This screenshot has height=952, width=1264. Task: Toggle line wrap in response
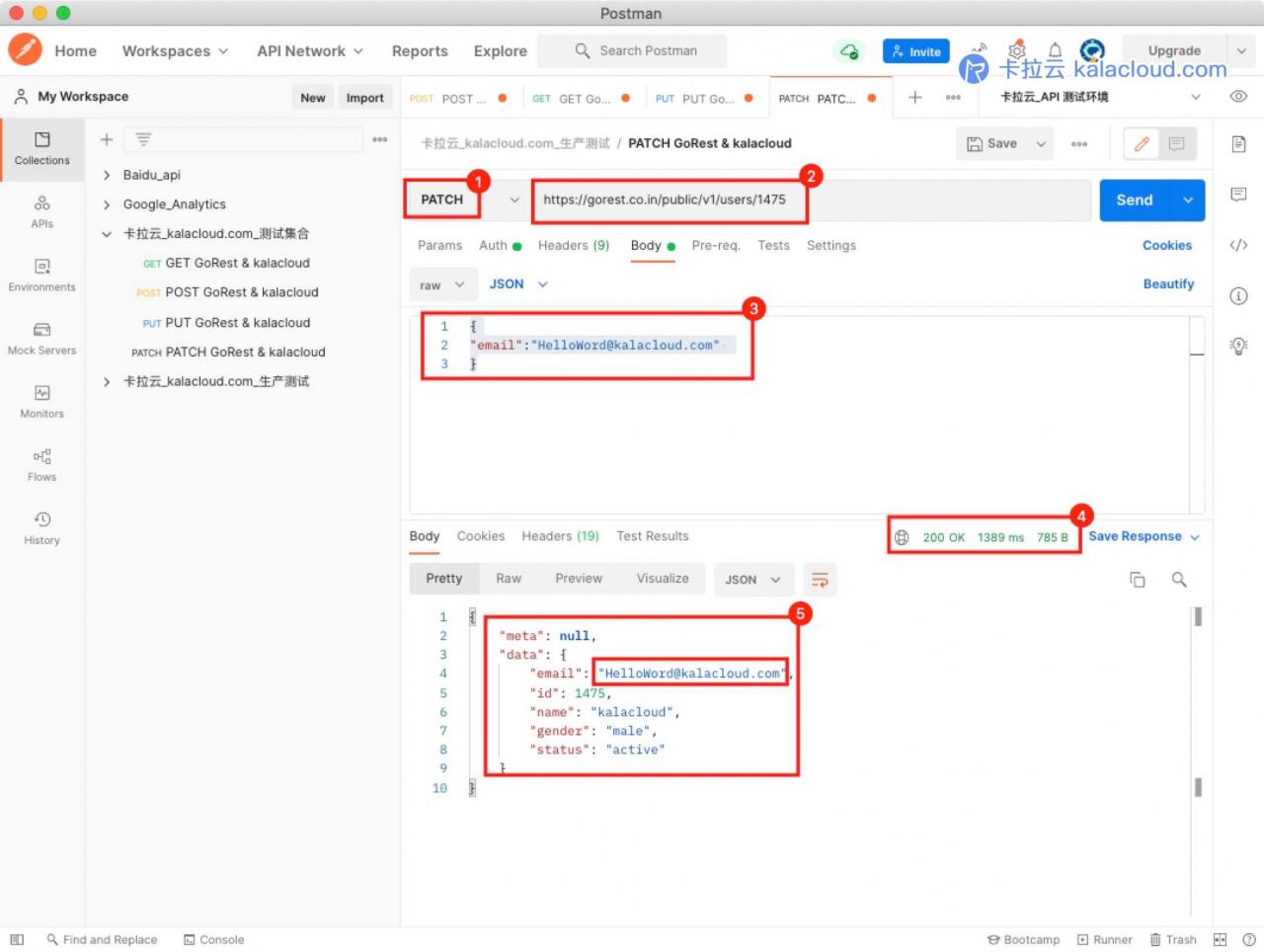click(820, 580)
